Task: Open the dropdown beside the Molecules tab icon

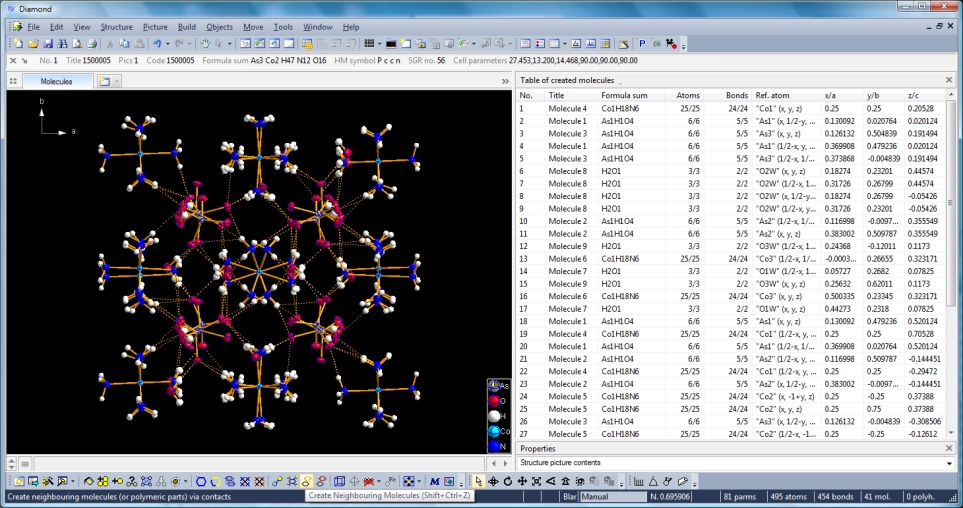Action: pos(119,81)
